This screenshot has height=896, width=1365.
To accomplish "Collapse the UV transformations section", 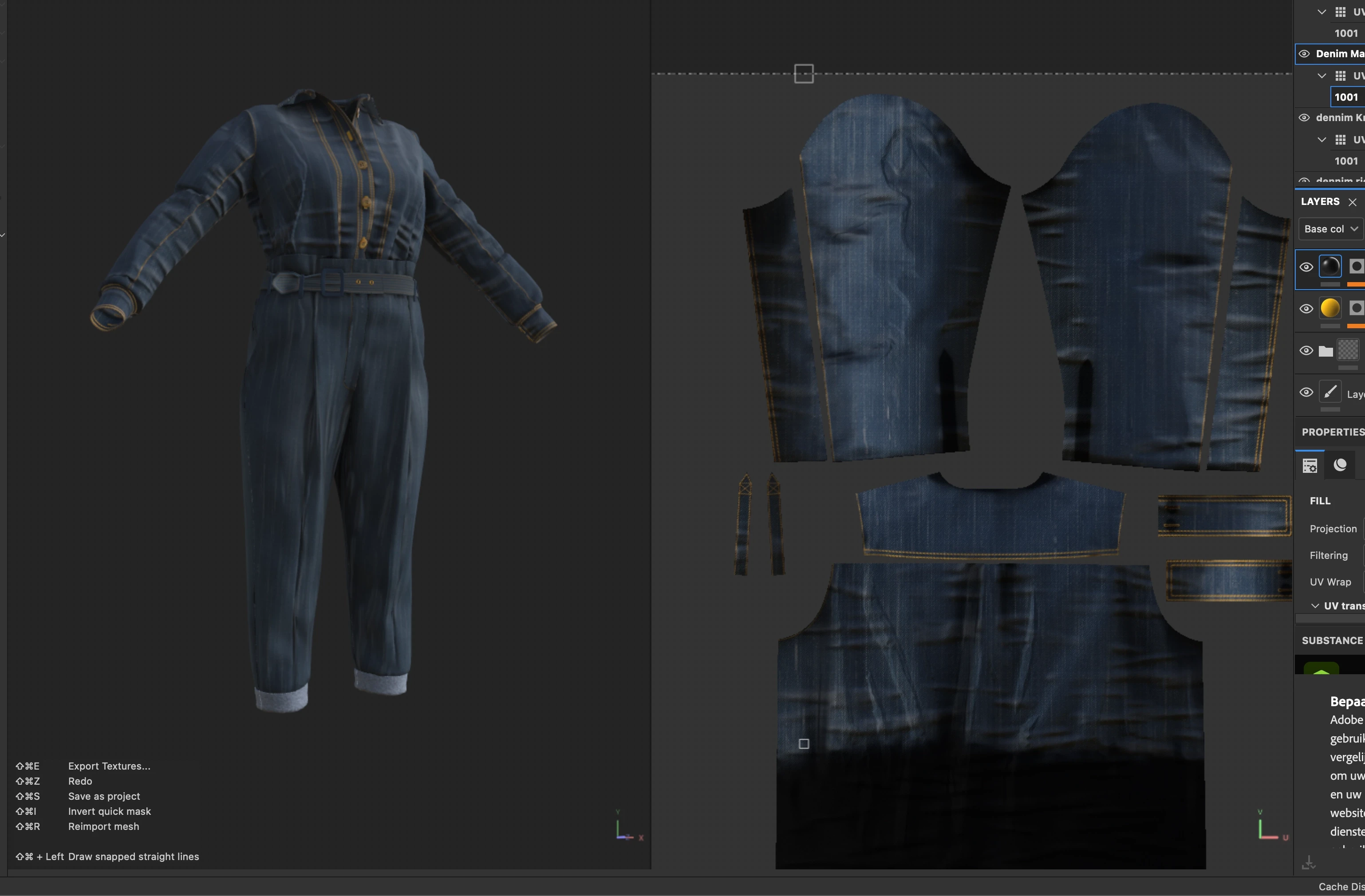I will (1315, 606).
